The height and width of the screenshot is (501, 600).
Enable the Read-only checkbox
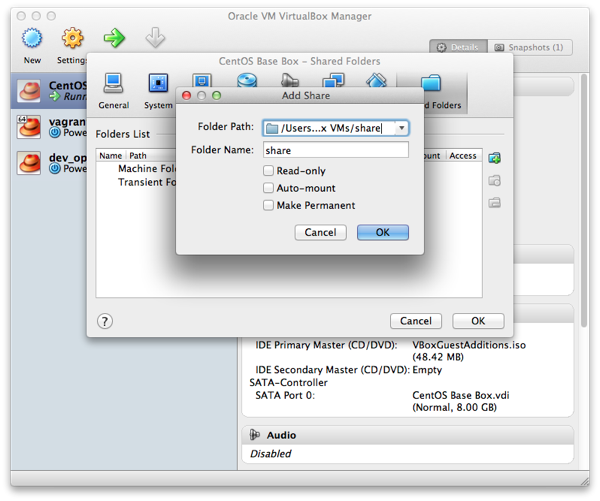pyautogui.click(x=268, y=171)
